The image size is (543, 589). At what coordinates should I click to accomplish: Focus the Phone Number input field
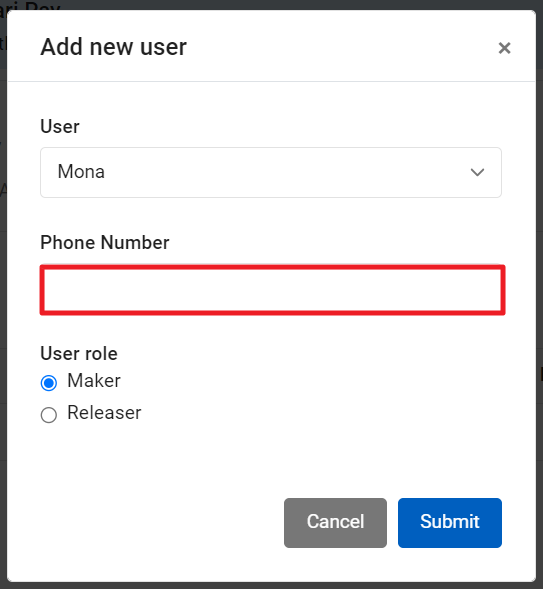pos(273,290)
